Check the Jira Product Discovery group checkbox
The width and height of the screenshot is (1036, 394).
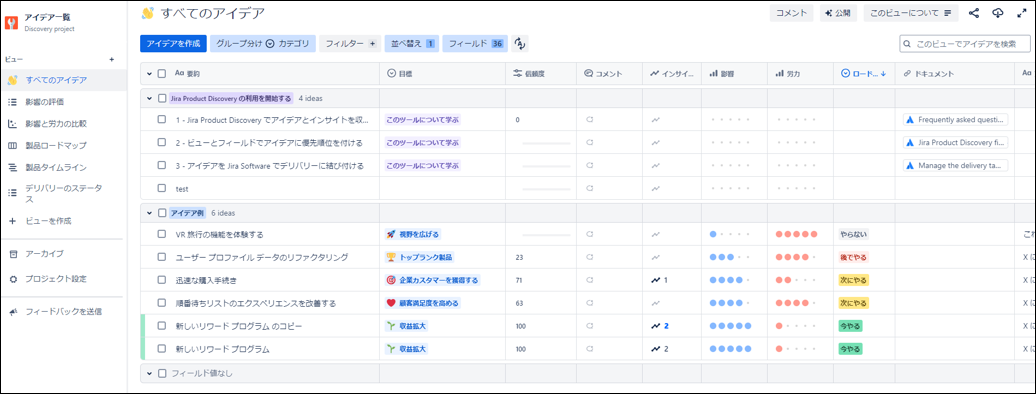pyautogui.click(x=162, y=98)
